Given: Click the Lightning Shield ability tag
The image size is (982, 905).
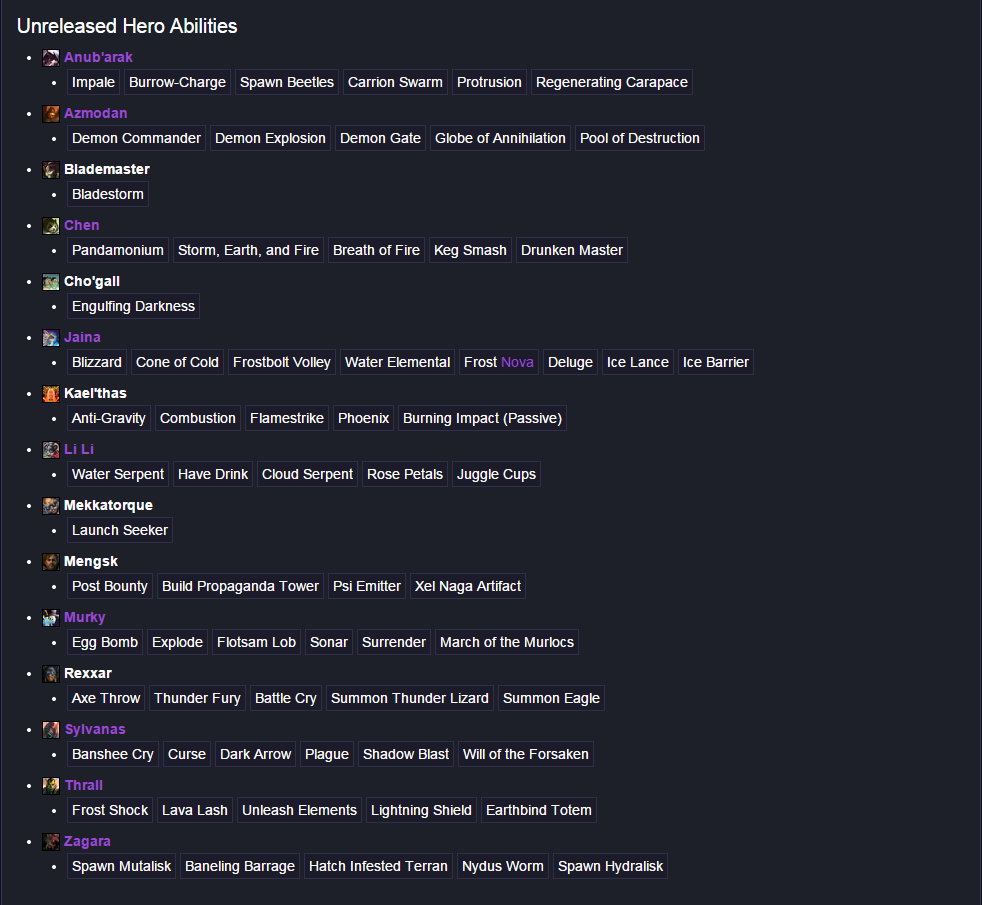Looking at the screenshot, I should [421, 810].
